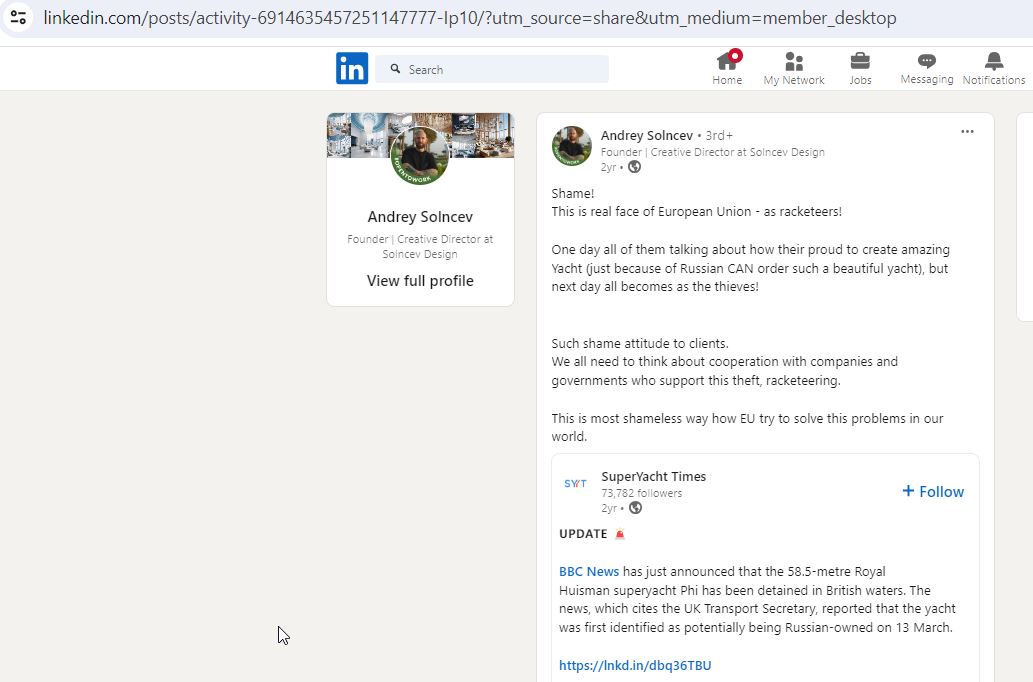Open the SuperYacht Times page name

654,476
